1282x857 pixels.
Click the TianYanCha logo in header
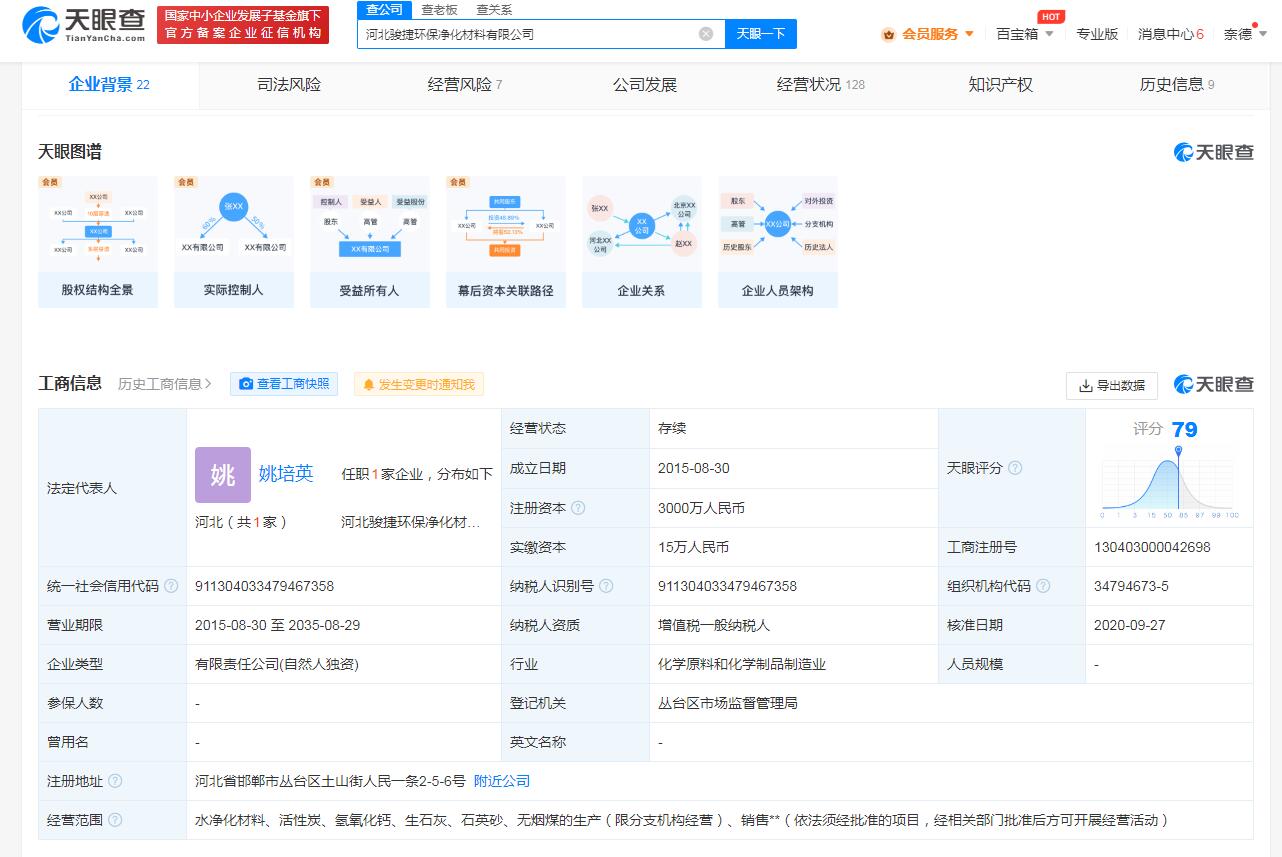pyautogui.click(x=84, y=24)
